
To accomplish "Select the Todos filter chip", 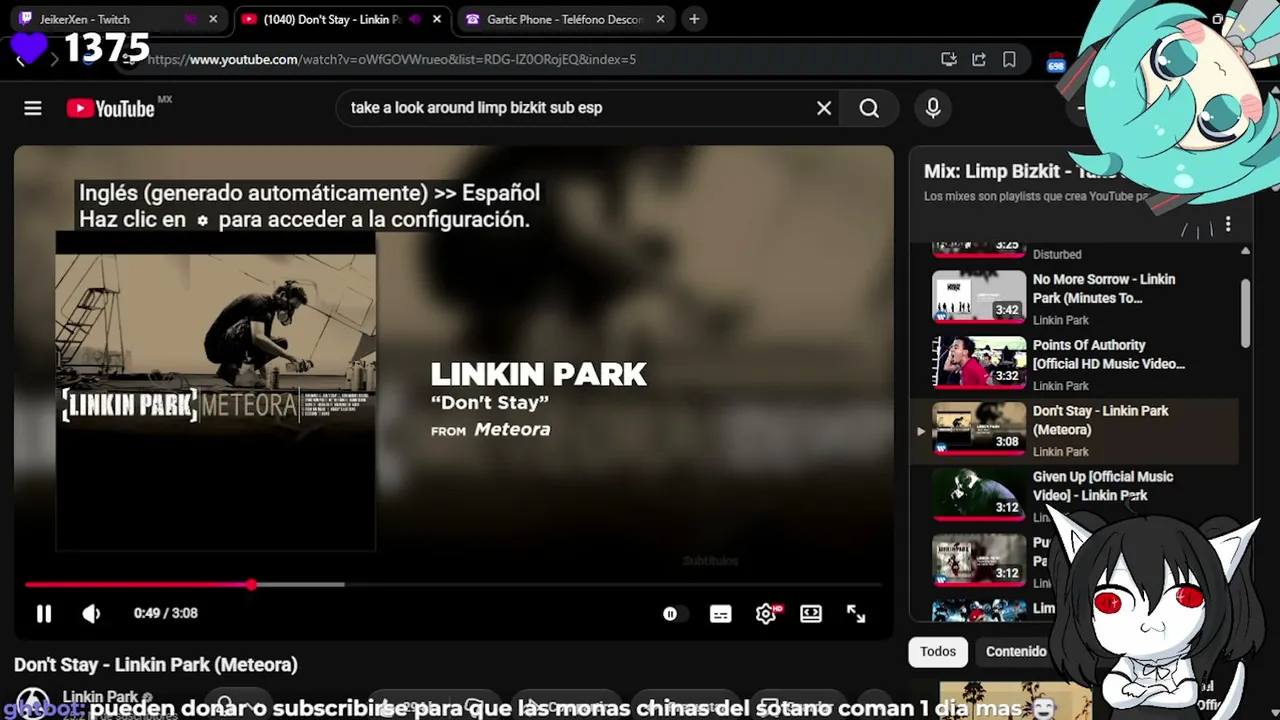I will [x=938, y=652].
